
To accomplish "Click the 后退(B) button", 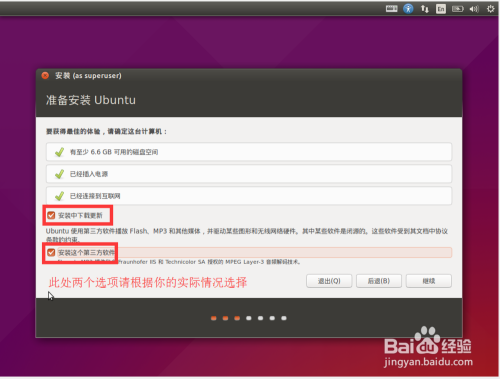I will (379, 281).
